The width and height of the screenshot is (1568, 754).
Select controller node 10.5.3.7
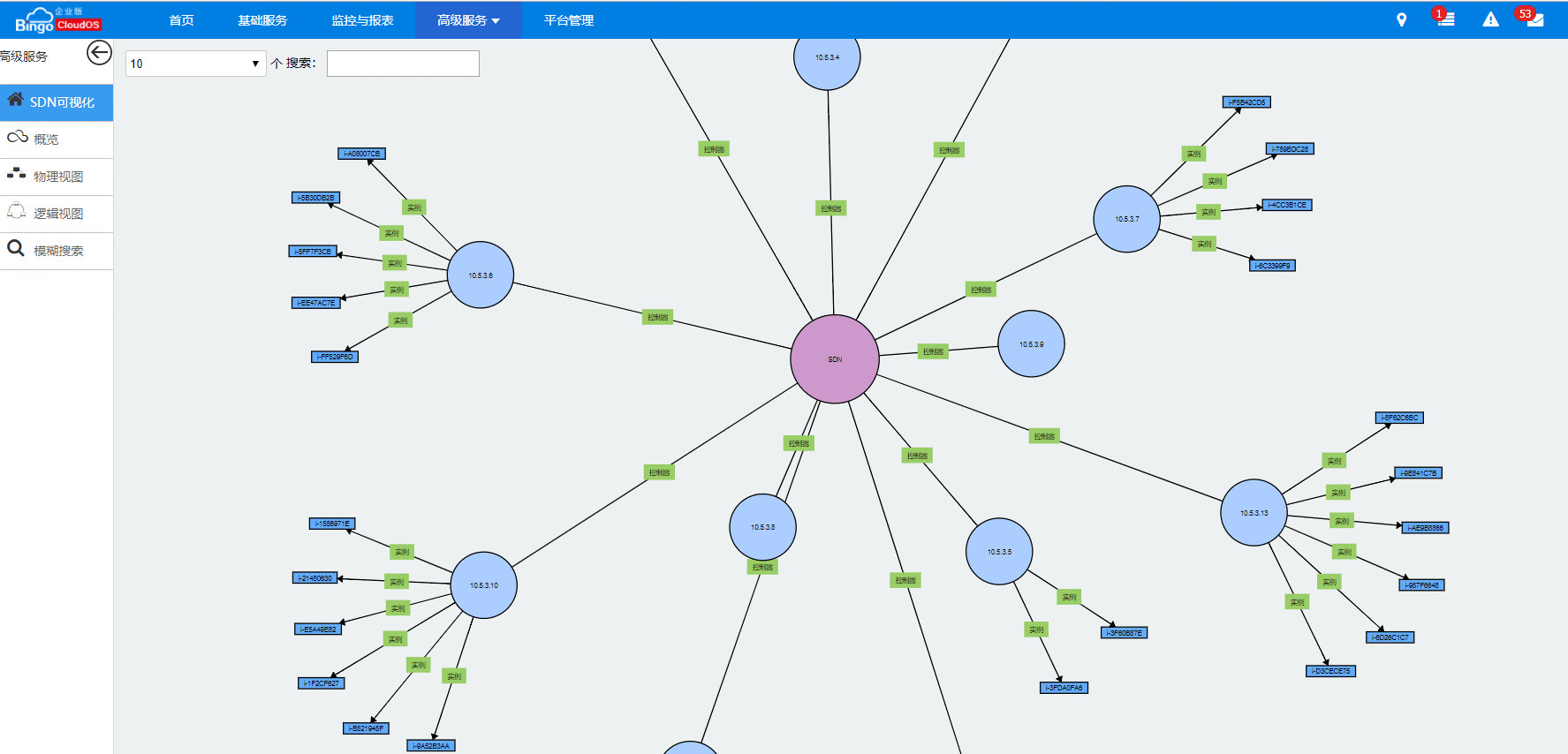[1126, 219]
